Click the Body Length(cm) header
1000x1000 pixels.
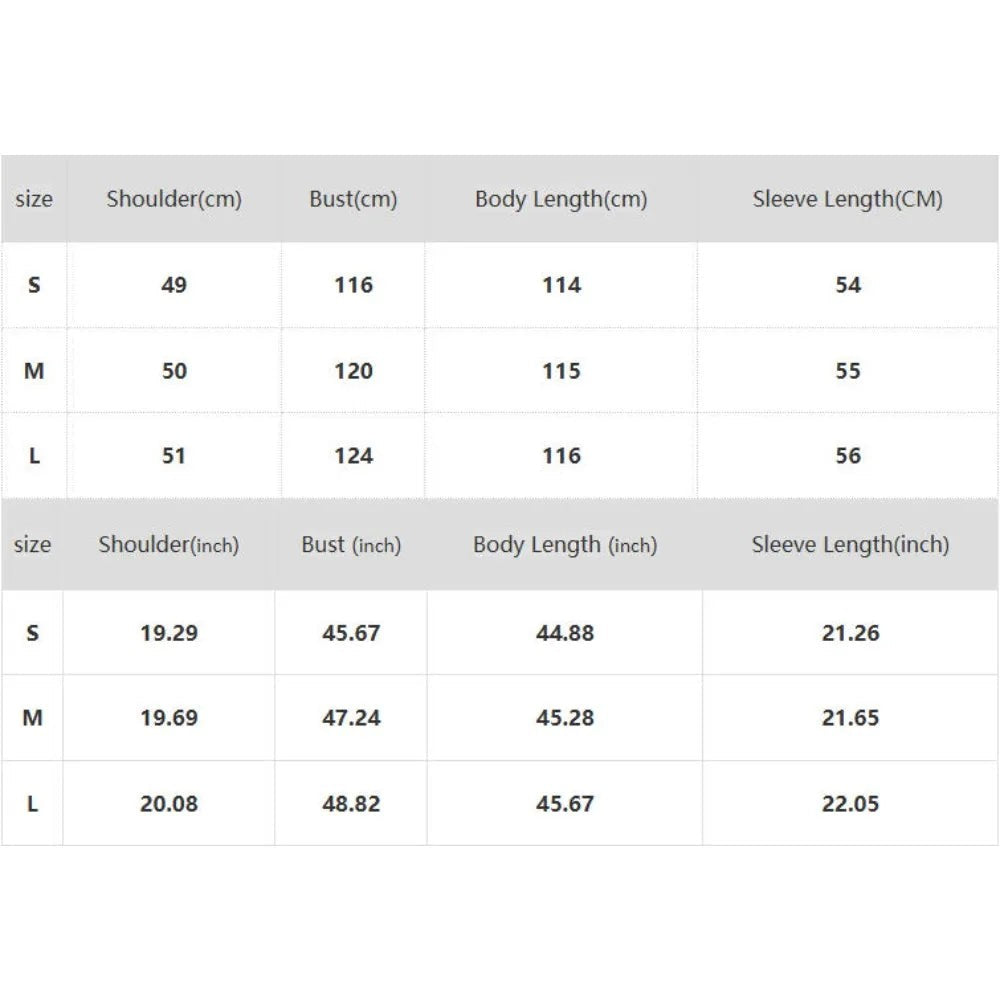(561, 199)
